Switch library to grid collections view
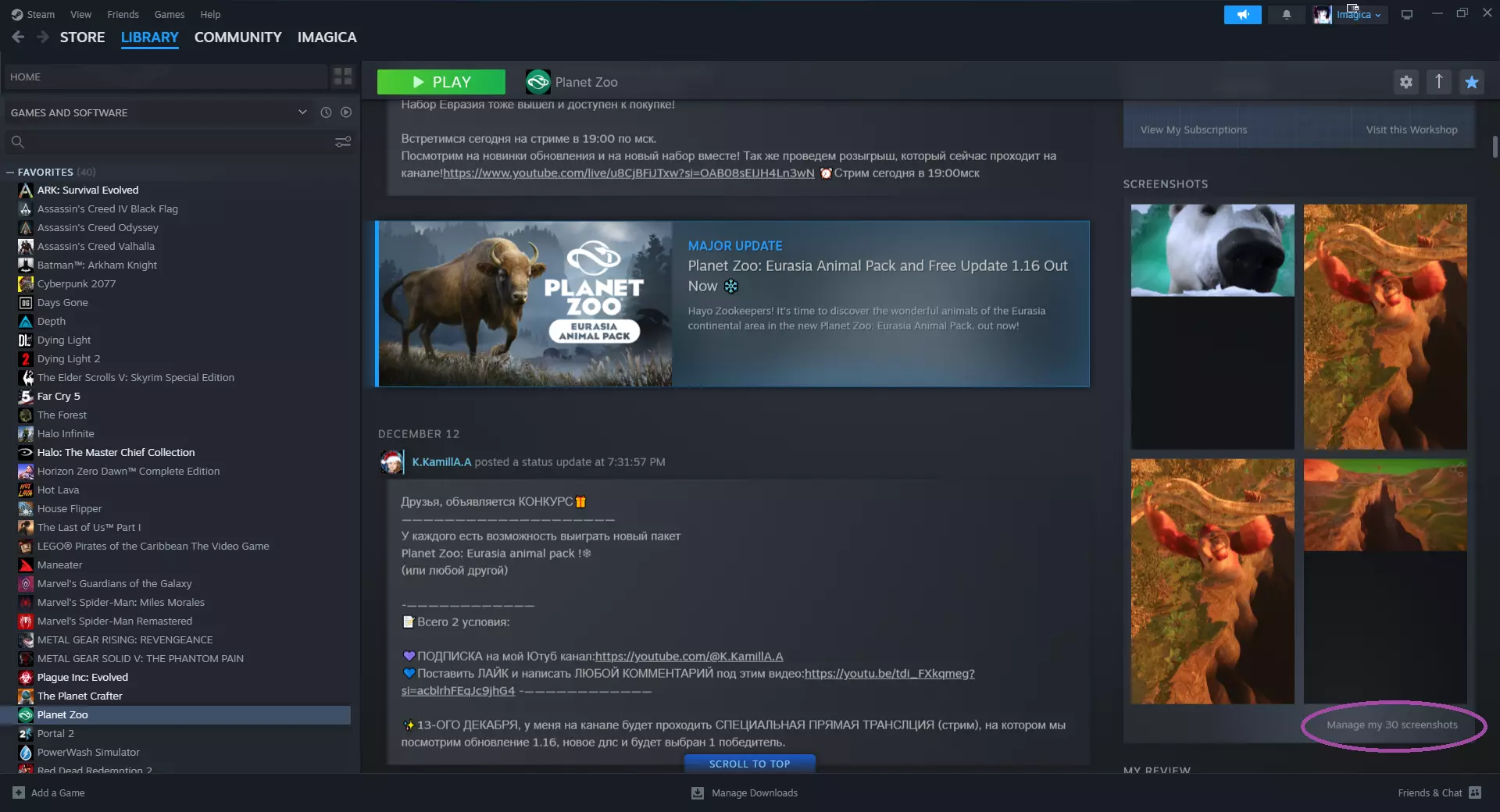 (343, 77)
